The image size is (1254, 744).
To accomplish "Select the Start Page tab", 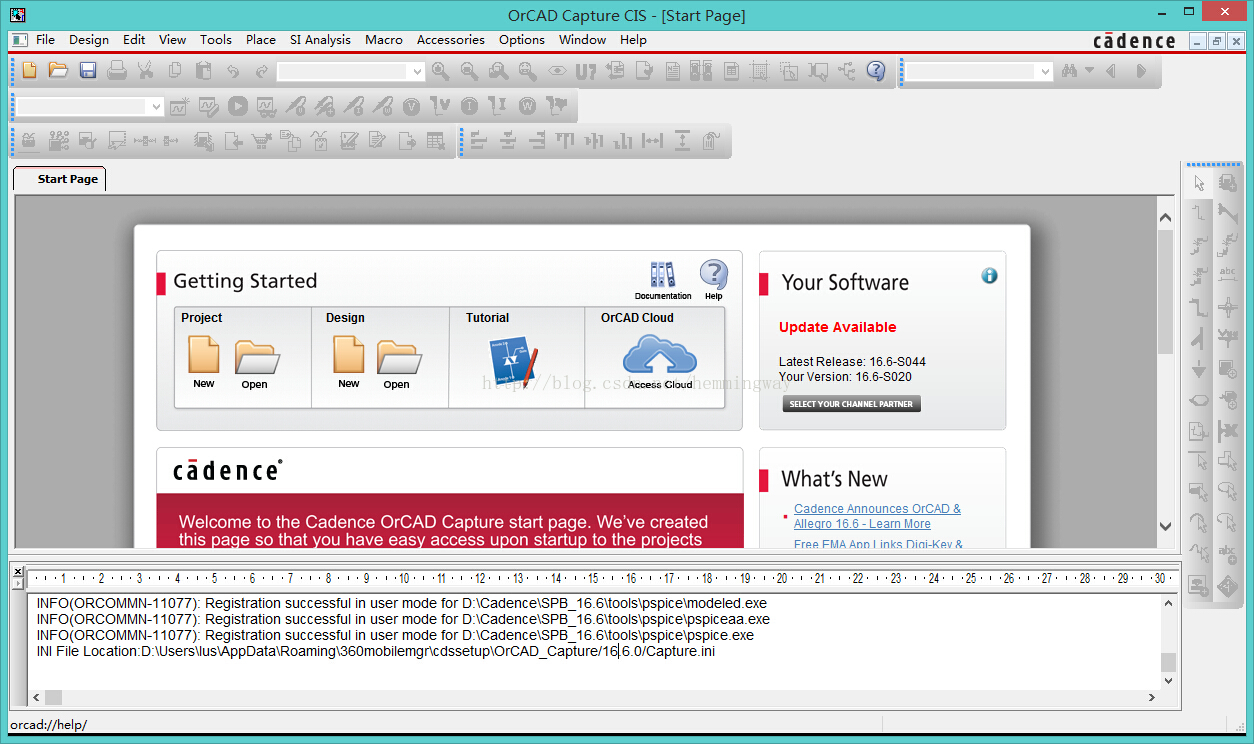I will pyautogui.click(x=60, y=179).
